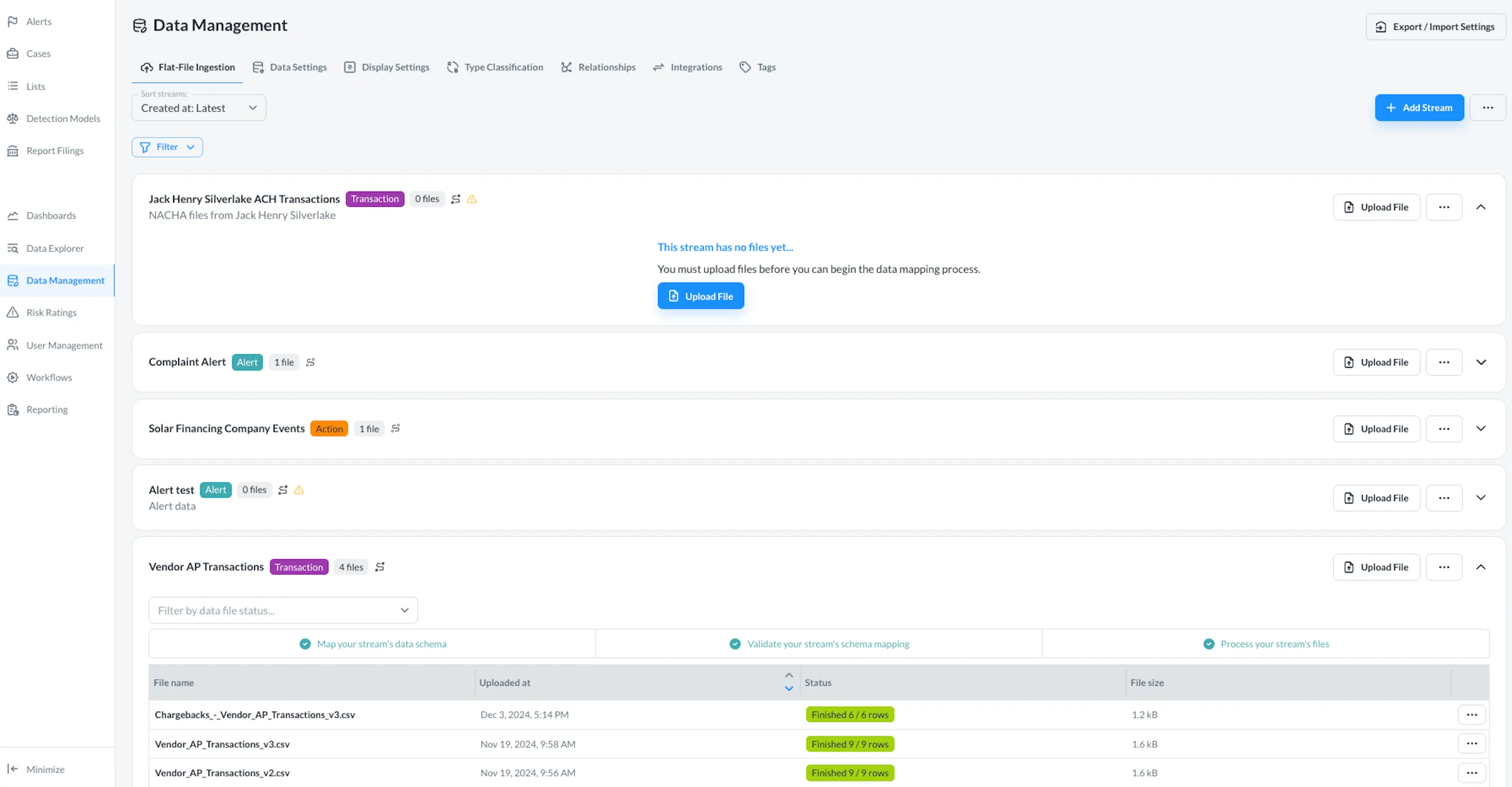Expand the Complaint Alert stream
This screenshot has height=787, width=1512.
(x=1481, y=363)
